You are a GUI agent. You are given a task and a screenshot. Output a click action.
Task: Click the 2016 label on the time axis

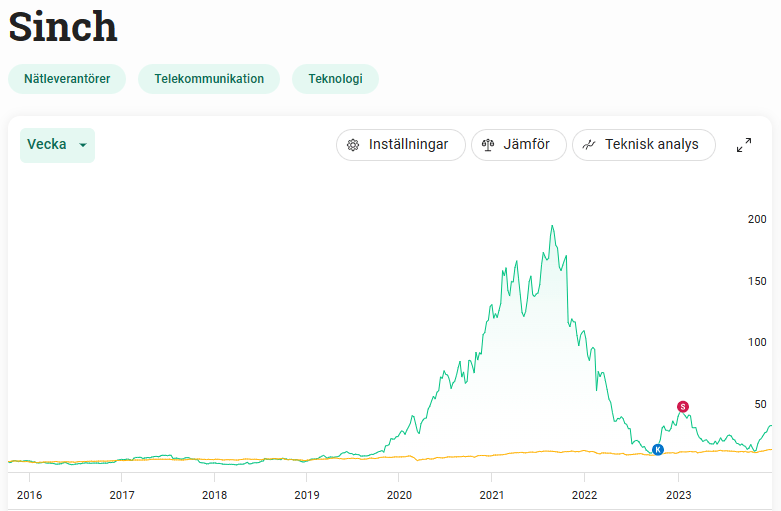point(30,494)
